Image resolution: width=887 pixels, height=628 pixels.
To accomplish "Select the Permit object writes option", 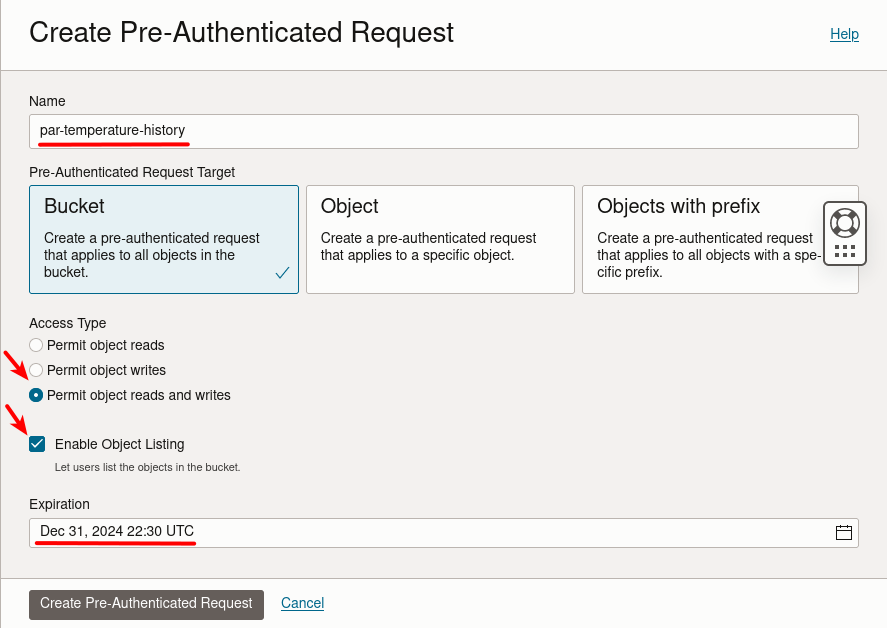I will coord(36,370).
